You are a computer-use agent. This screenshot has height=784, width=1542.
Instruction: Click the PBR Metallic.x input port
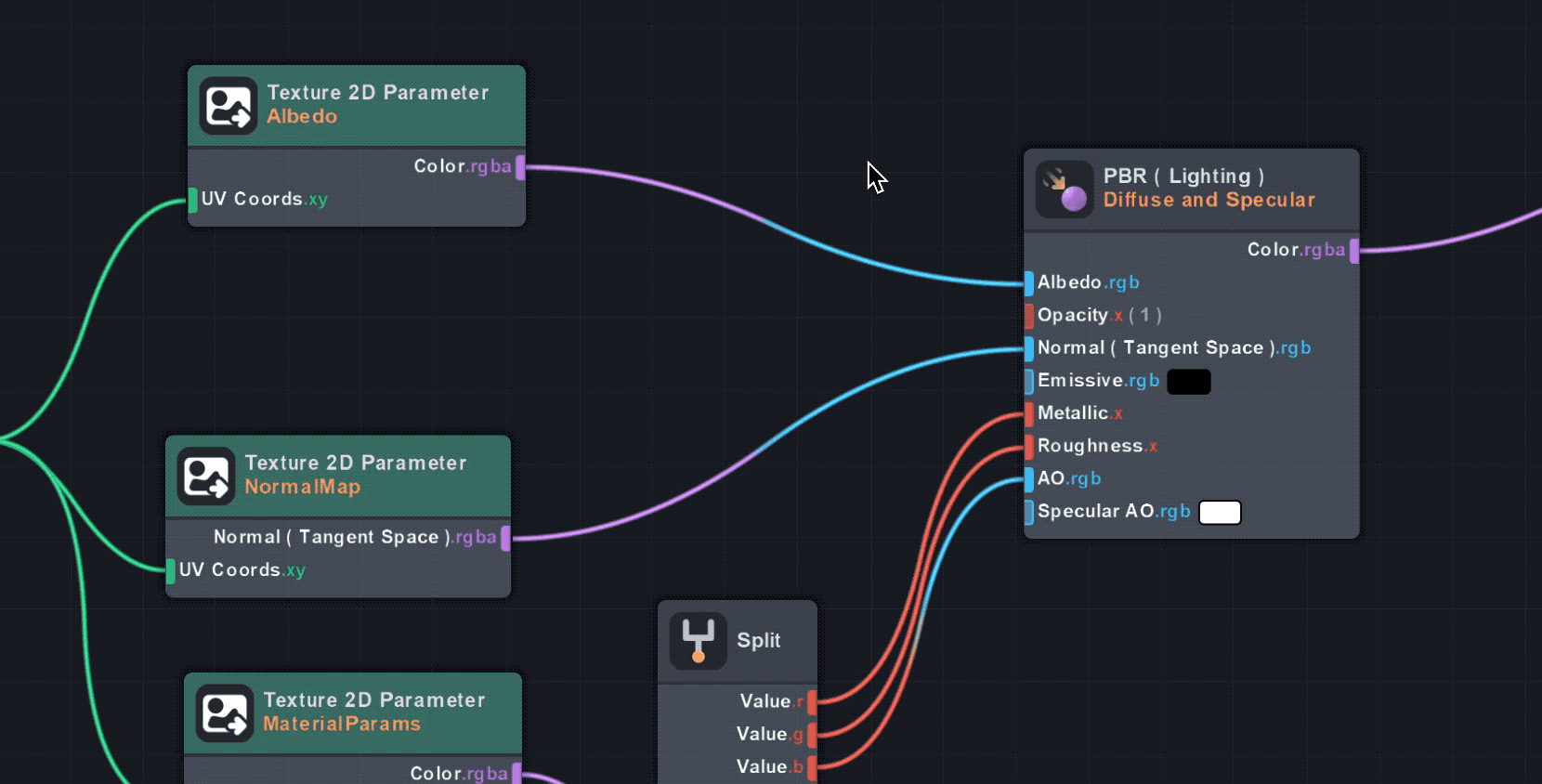[x=1029, y=414]
